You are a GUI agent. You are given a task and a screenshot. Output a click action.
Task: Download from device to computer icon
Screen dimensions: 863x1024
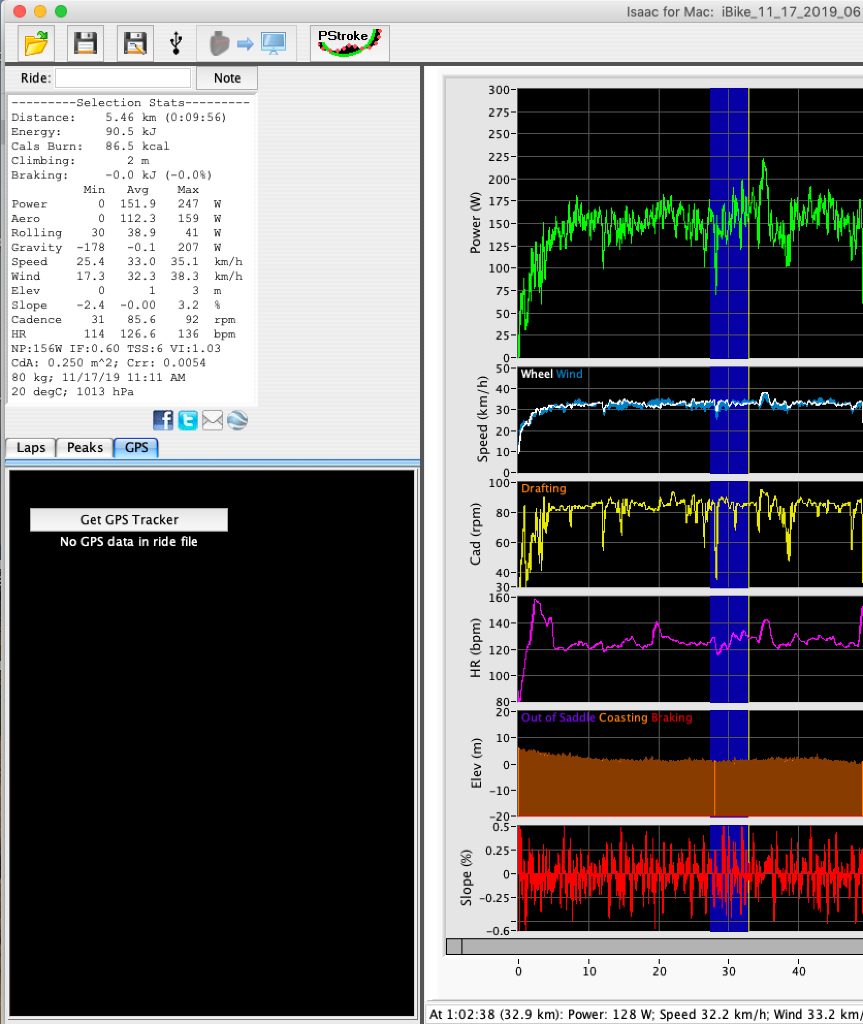point(247,43)
